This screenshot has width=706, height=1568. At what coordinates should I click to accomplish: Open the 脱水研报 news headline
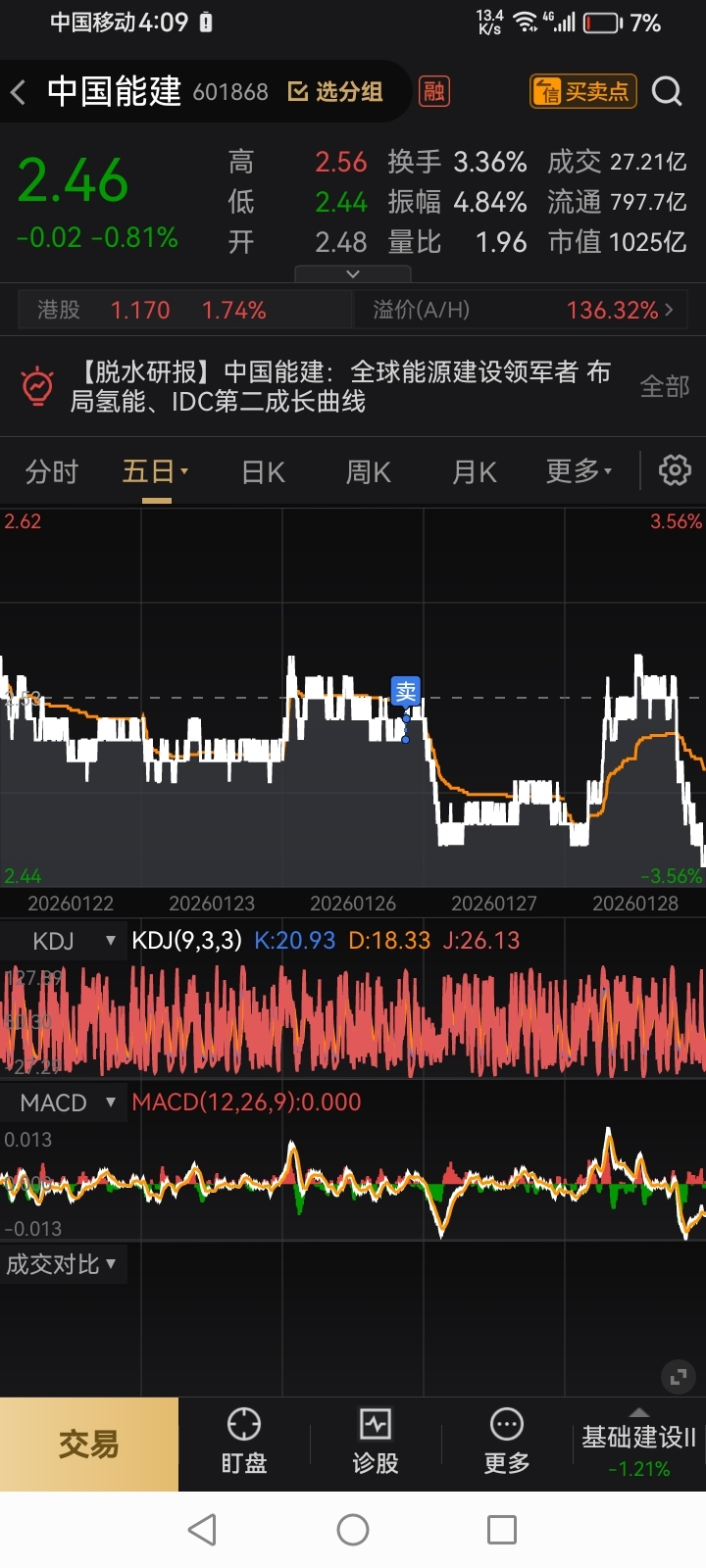pyautogui.click(x=340, y=386)
